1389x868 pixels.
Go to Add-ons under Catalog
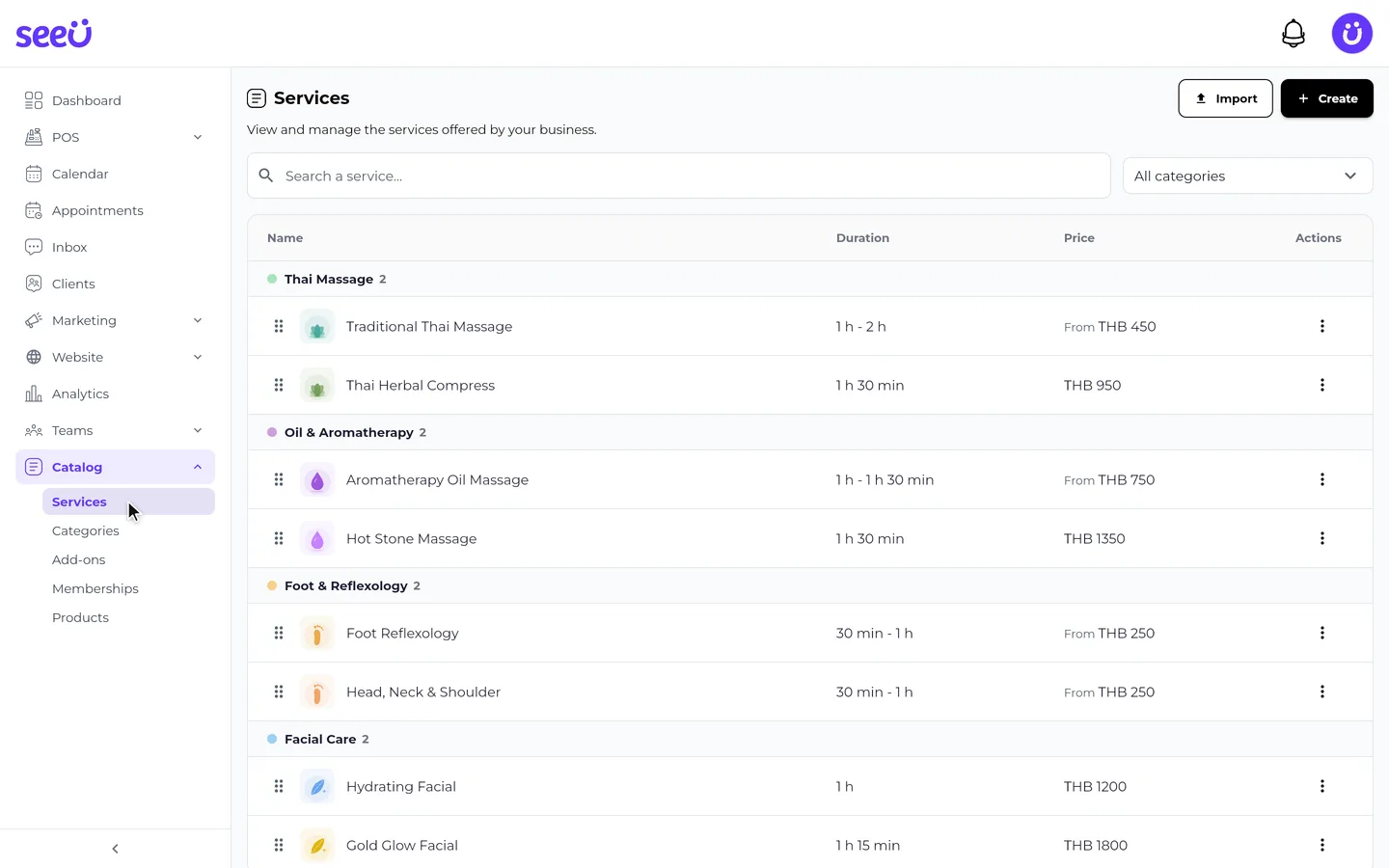point(79,559)
